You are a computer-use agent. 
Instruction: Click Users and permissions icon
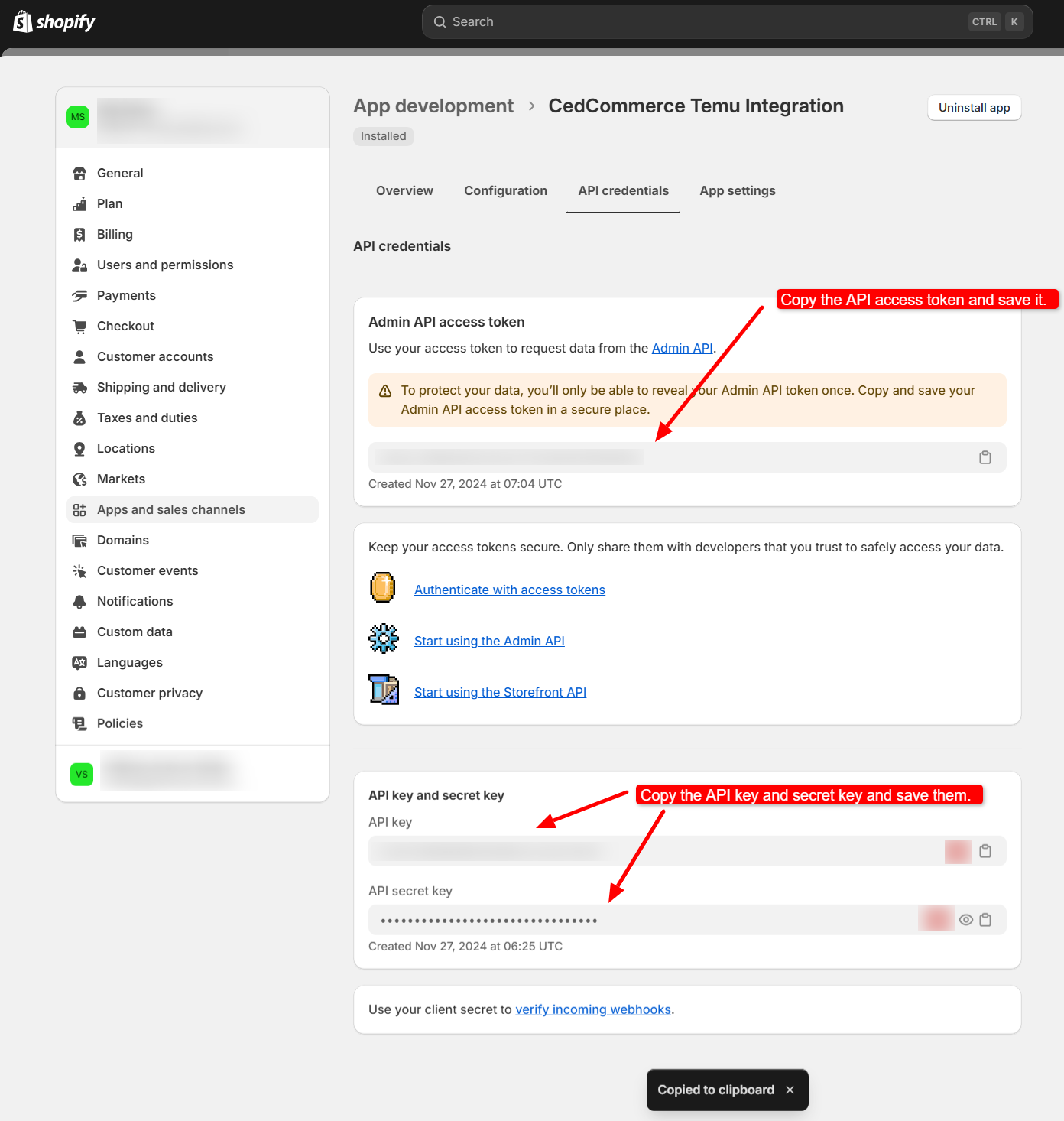tap(79, 265)
